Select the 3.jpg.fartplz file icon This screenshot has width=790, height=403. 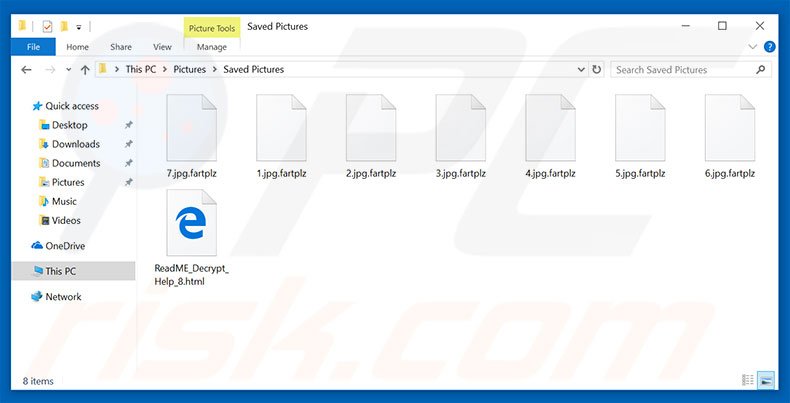(460, 128)
